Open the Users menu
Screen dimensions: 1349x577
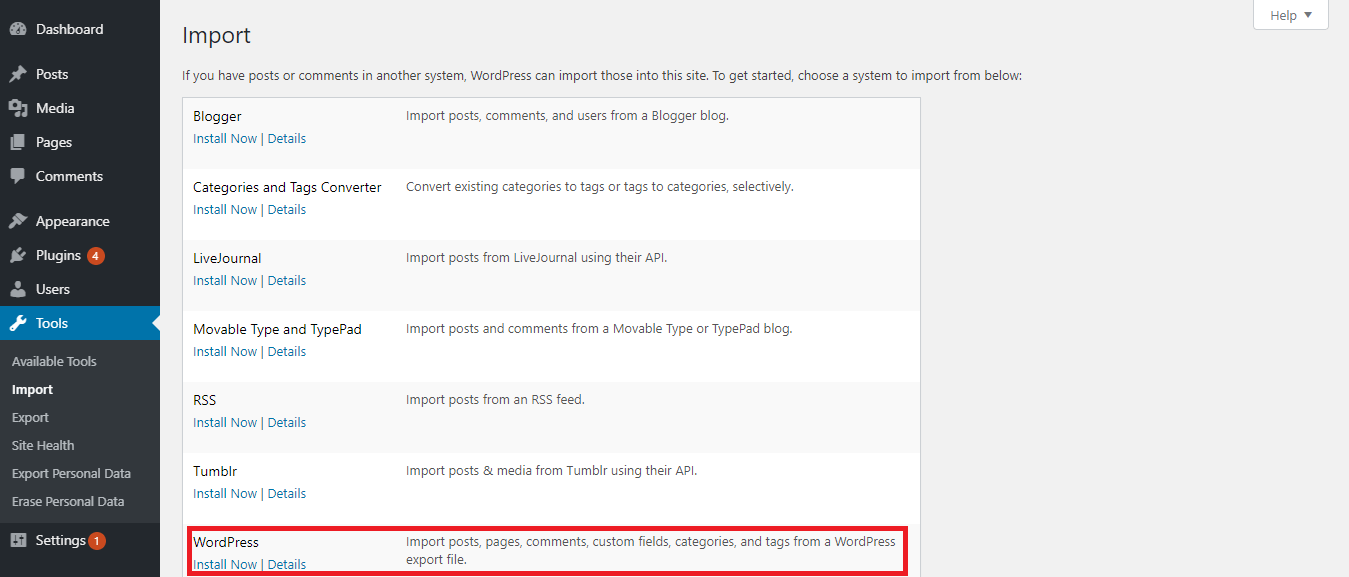tap(53, 289)
